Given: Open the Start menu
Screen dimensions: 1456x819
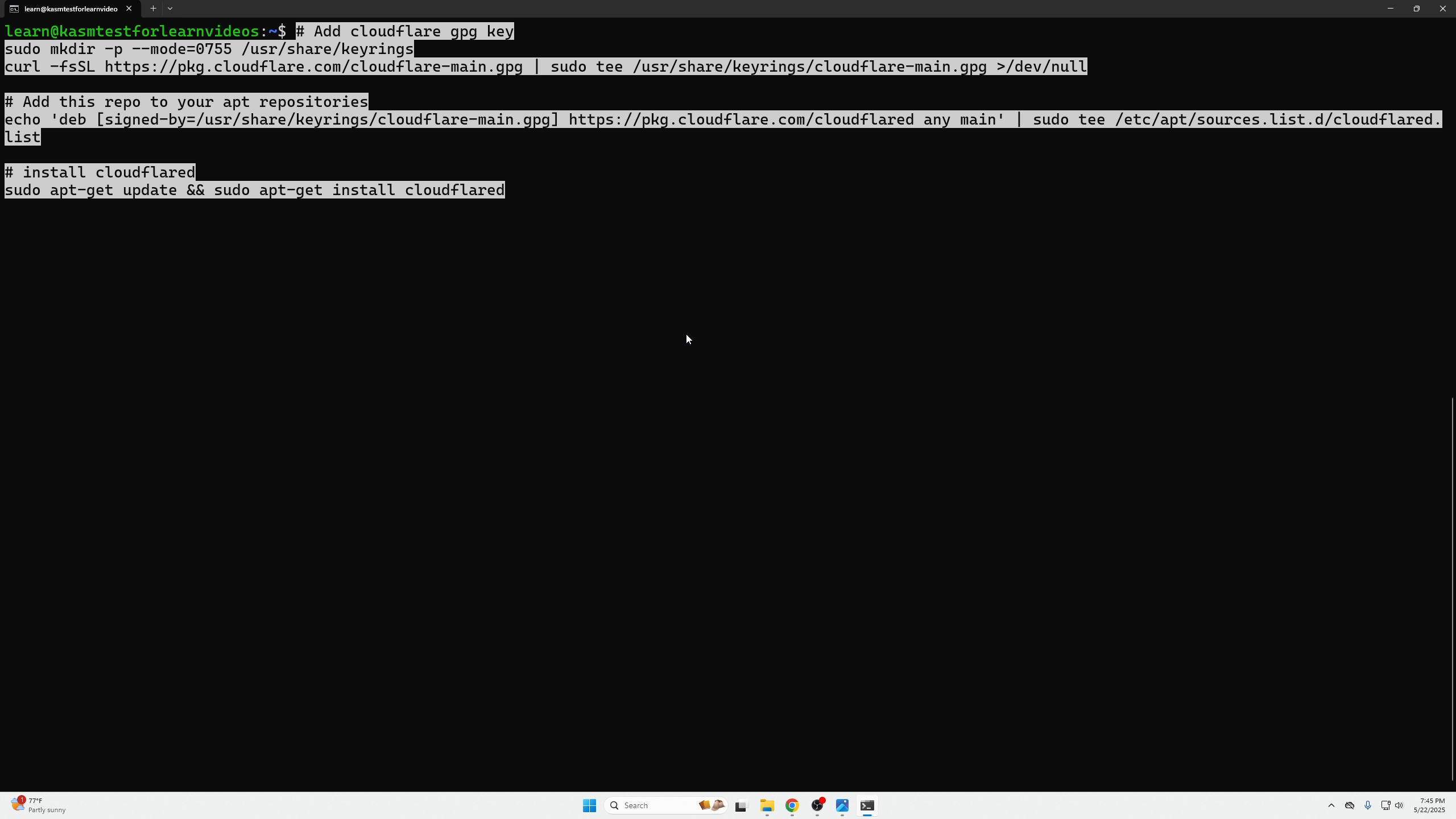Looking at the screenshot, I should tap(589, 805).
